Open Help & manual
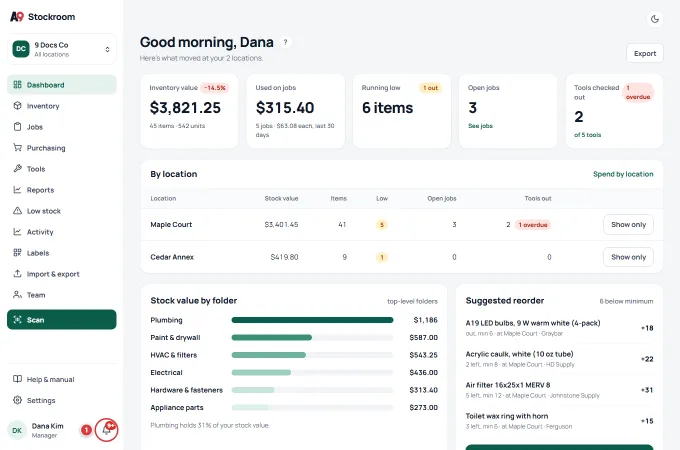 tap(62, 379)
